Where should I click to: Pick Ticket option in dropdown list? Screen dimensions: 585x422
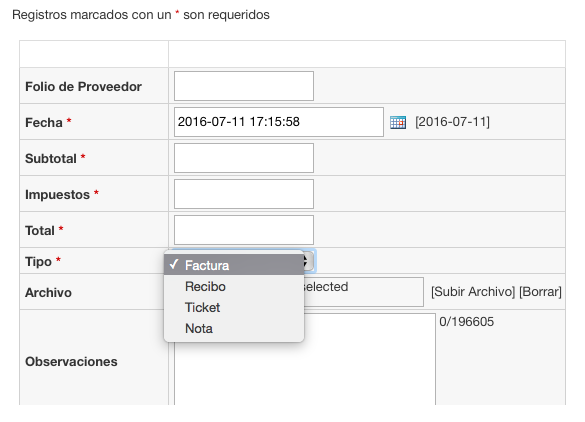[x=234, y=307]
